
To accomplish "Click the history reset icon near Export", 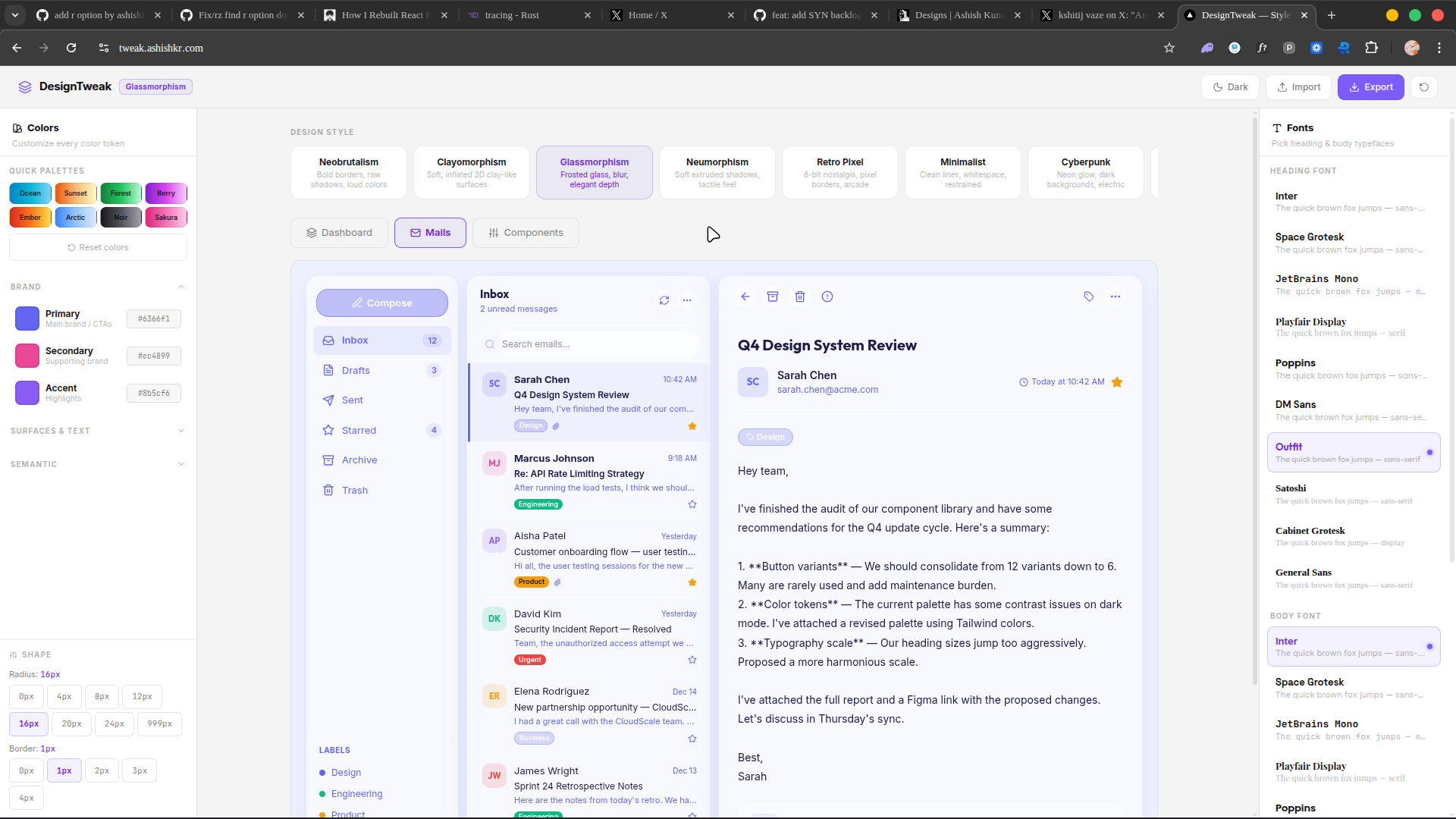I will (x=1423, y=86).
